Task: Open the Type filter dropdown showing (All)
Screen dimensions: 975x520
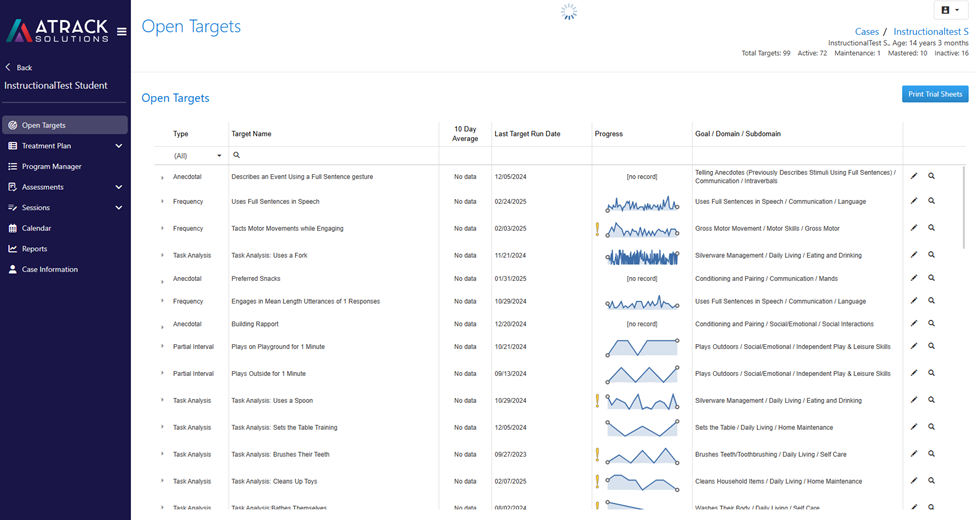Action: pos(196,156)
